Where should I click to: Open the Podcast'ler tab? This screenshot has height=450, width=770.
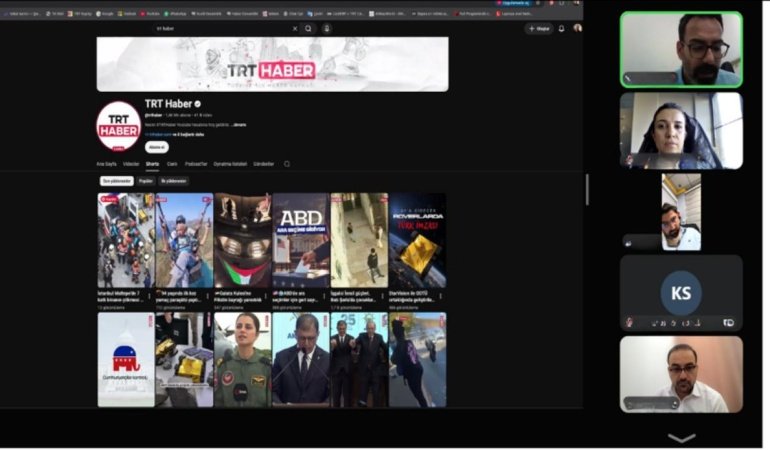point(196,164)
